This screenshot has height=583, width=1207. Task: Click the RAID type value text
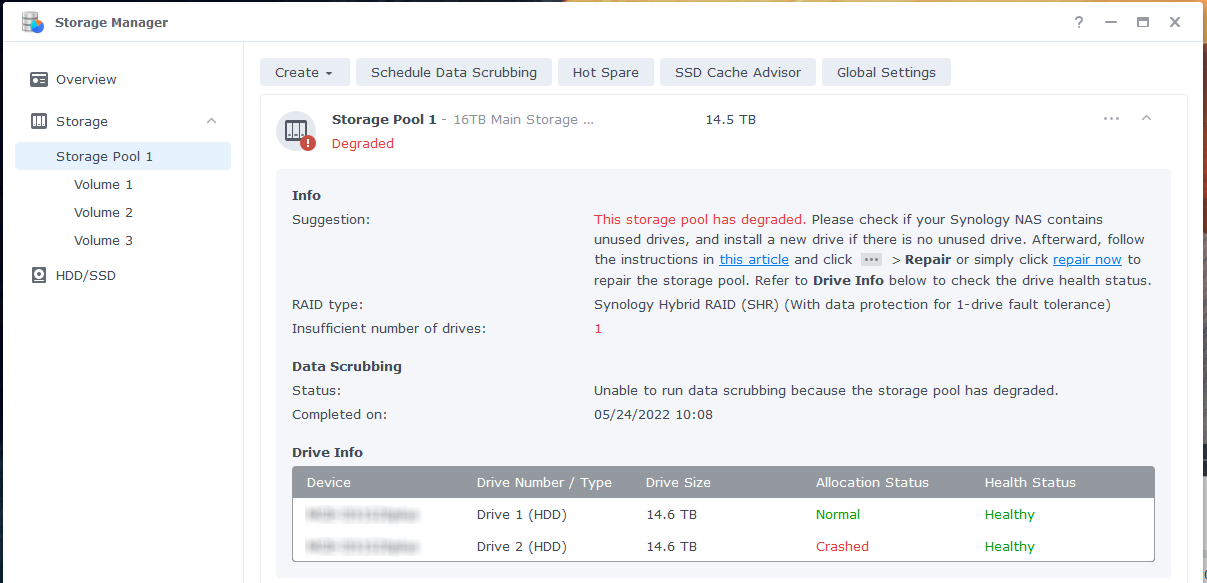click(852, 304)
